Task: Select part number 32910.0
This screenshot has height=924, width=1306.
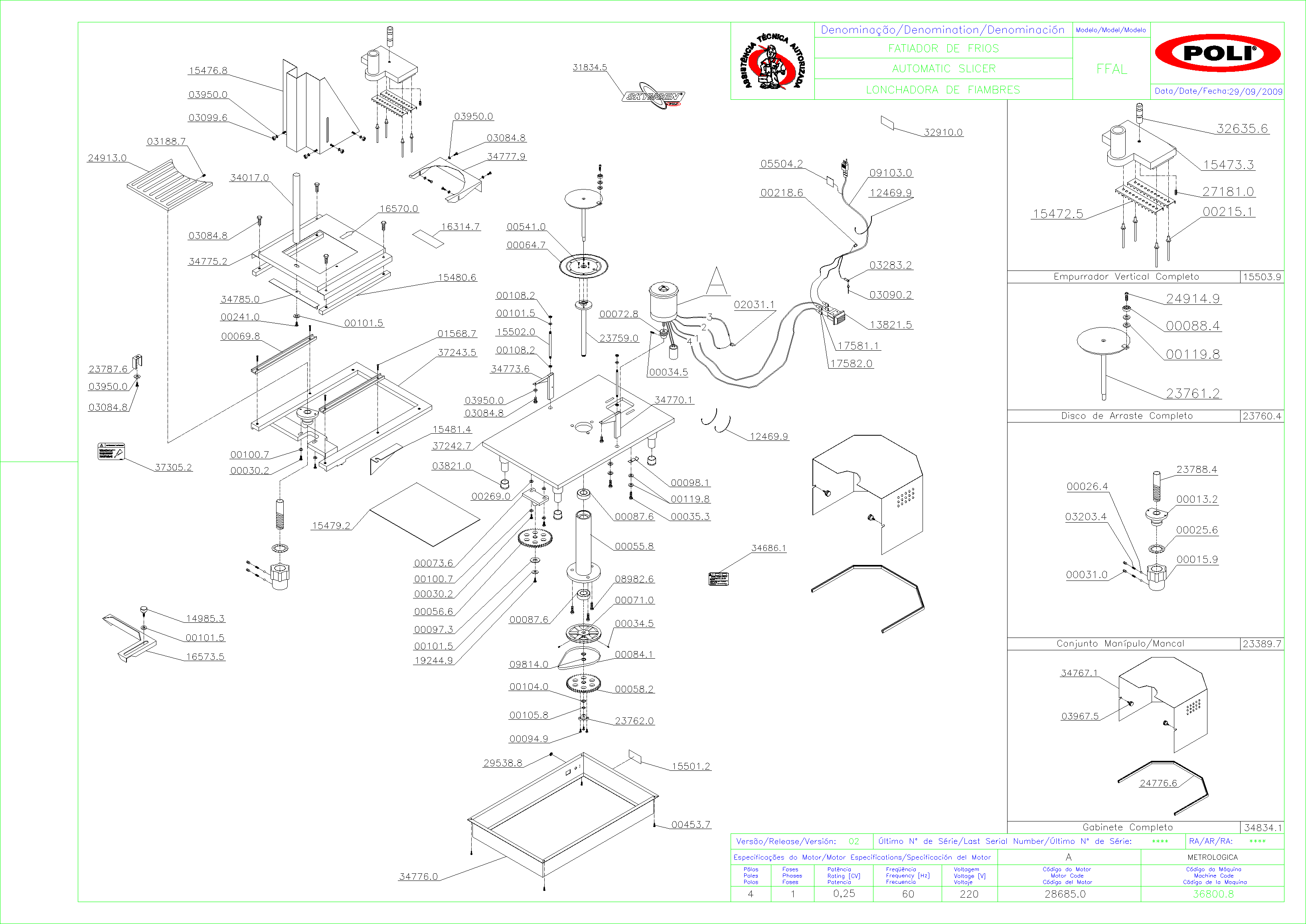Action: coord(944,132)
